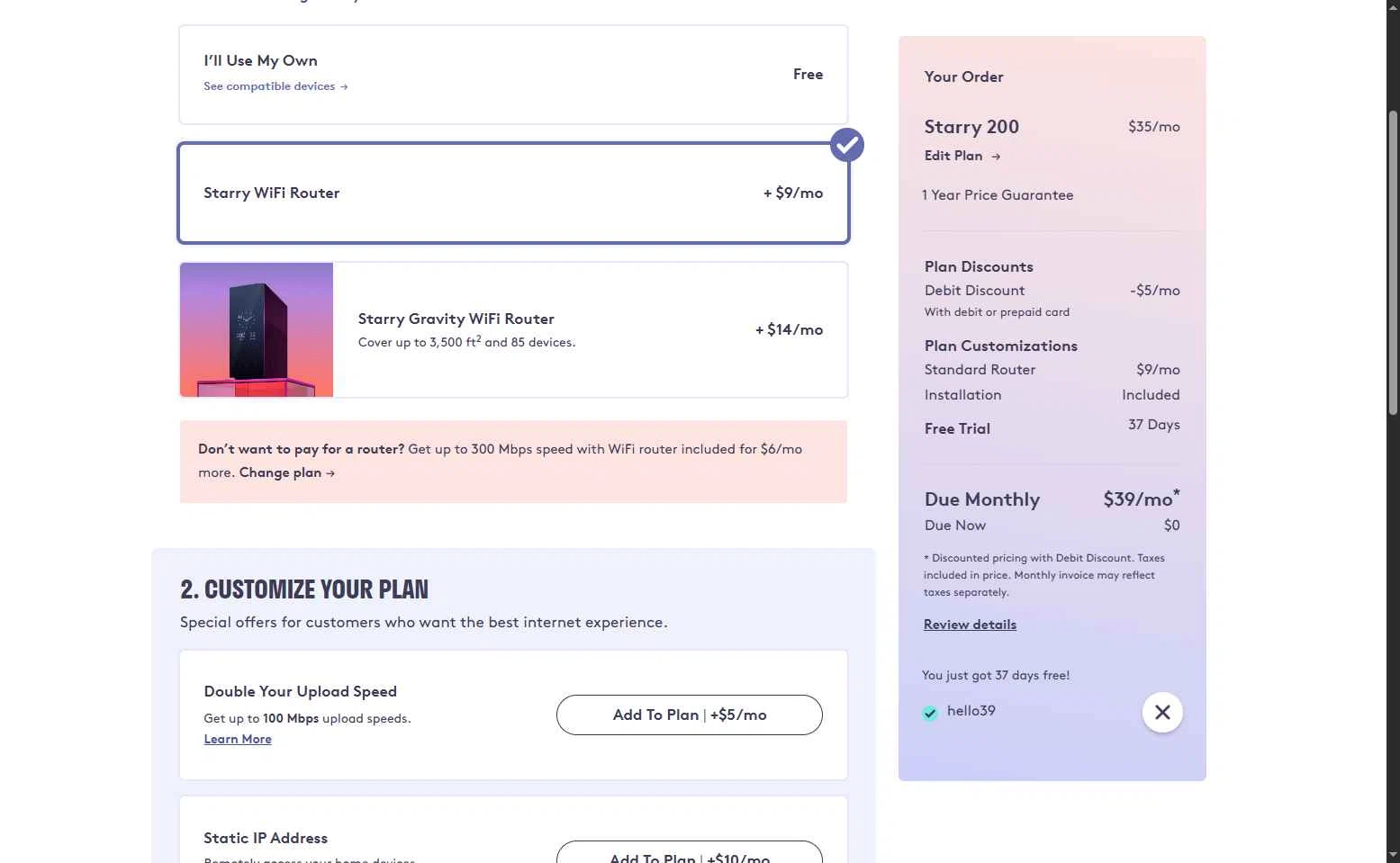Remove the hello39 promo code
Image resolution: width=1400 pixels, height=863 pixels.
(1162, 712)
